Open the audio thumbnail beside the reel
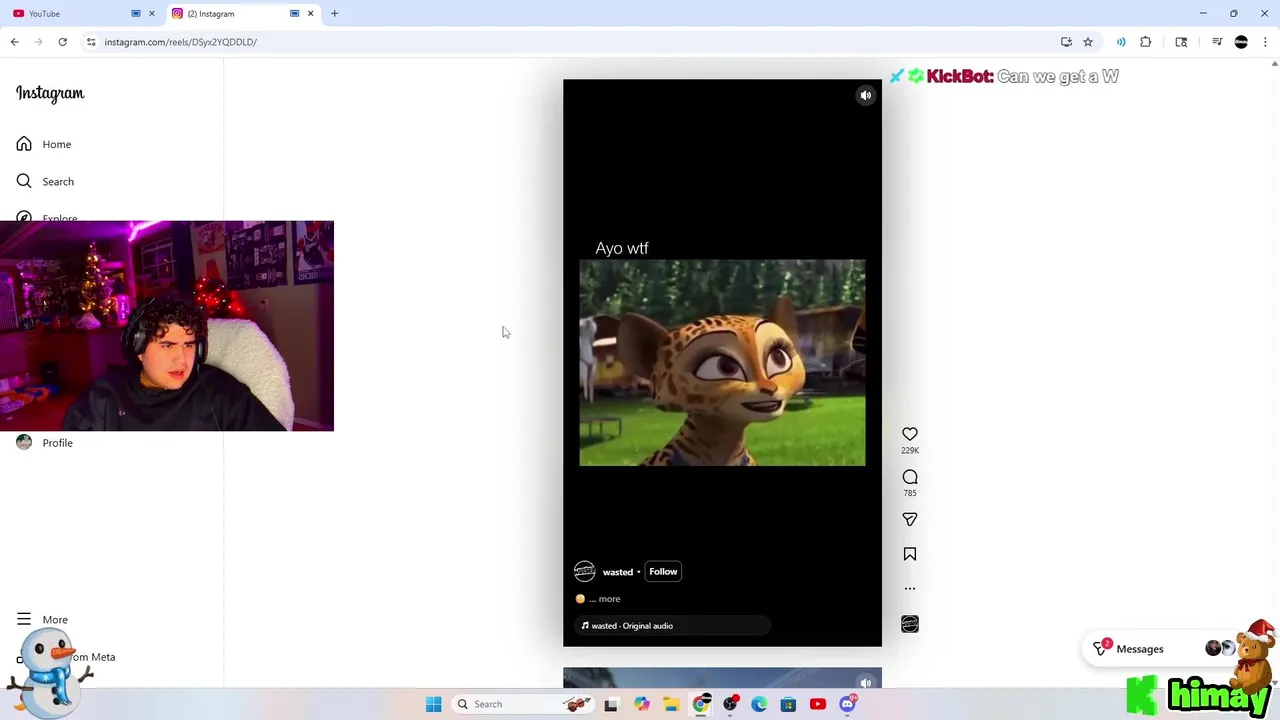The height and width of the screenshot is (720, 1280). point(910,624)
